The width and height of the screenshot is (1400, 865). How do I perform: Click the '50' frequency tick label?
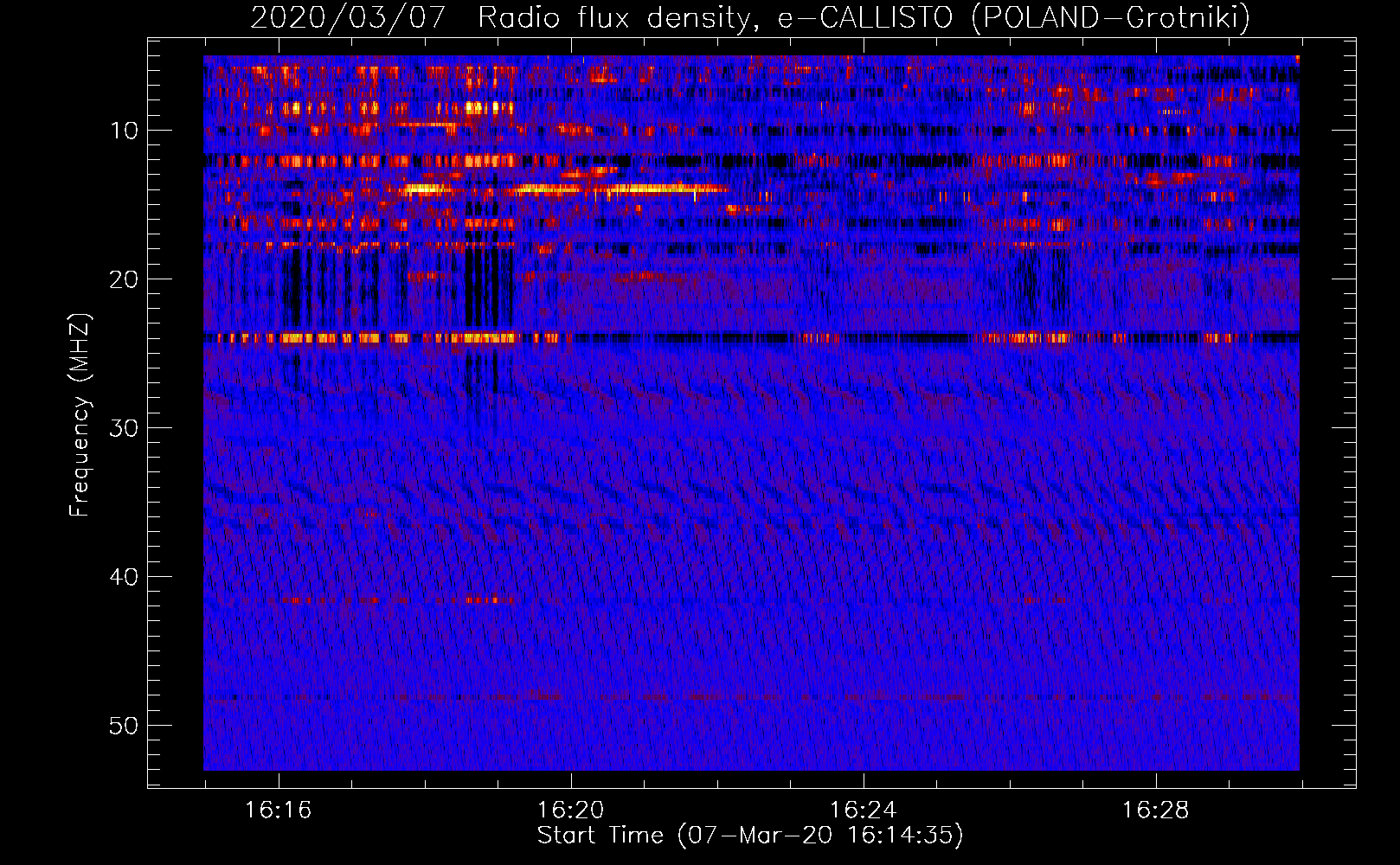click(x=124, y=726)
